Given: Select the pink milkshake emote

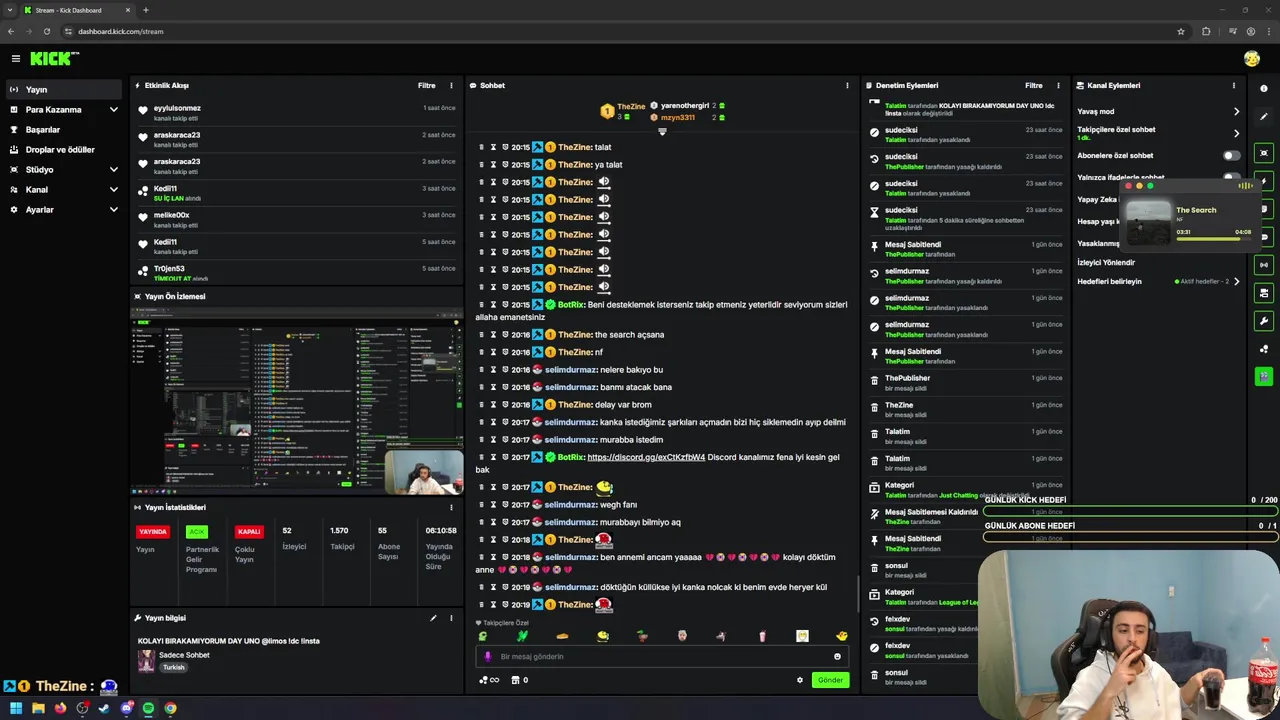Looking at the screenshot, I should (762, 636).
